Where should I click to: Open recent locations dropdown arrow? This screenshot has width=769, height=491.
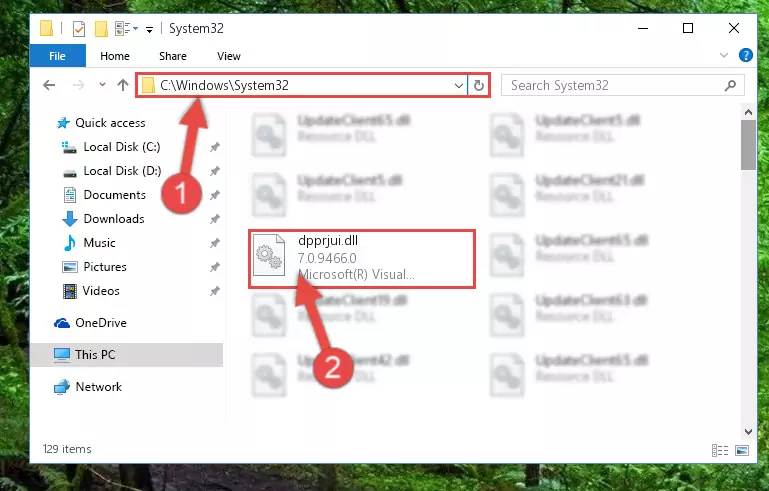(x=102, y=85)
